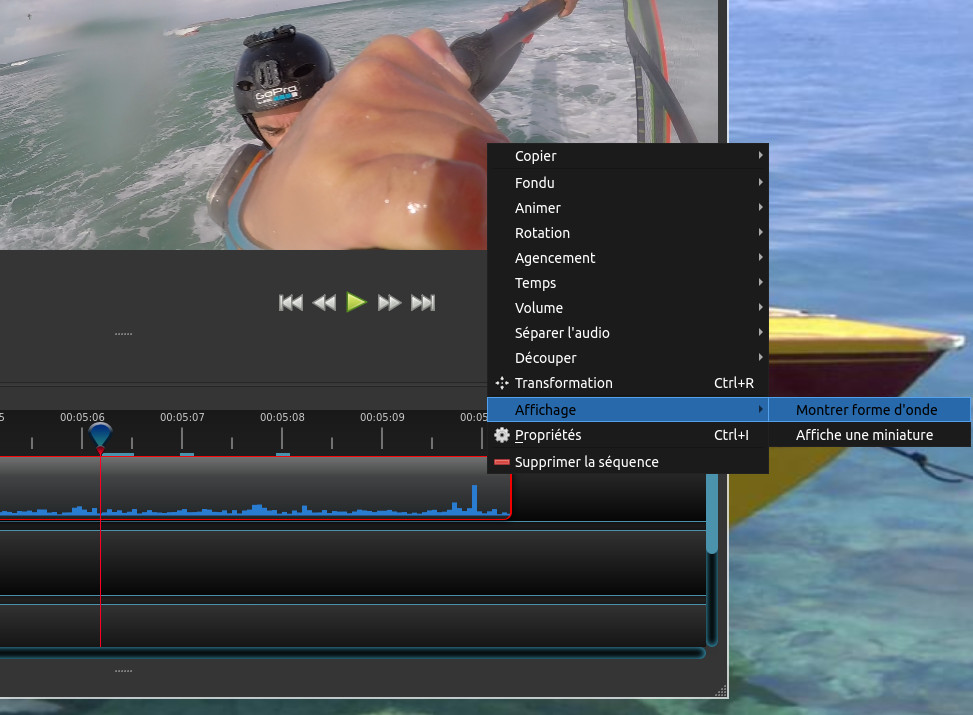The width and height of the screenshot is (973, 715).
Task: Click the jump to start playback button
Action: click(x=290, y=302)
